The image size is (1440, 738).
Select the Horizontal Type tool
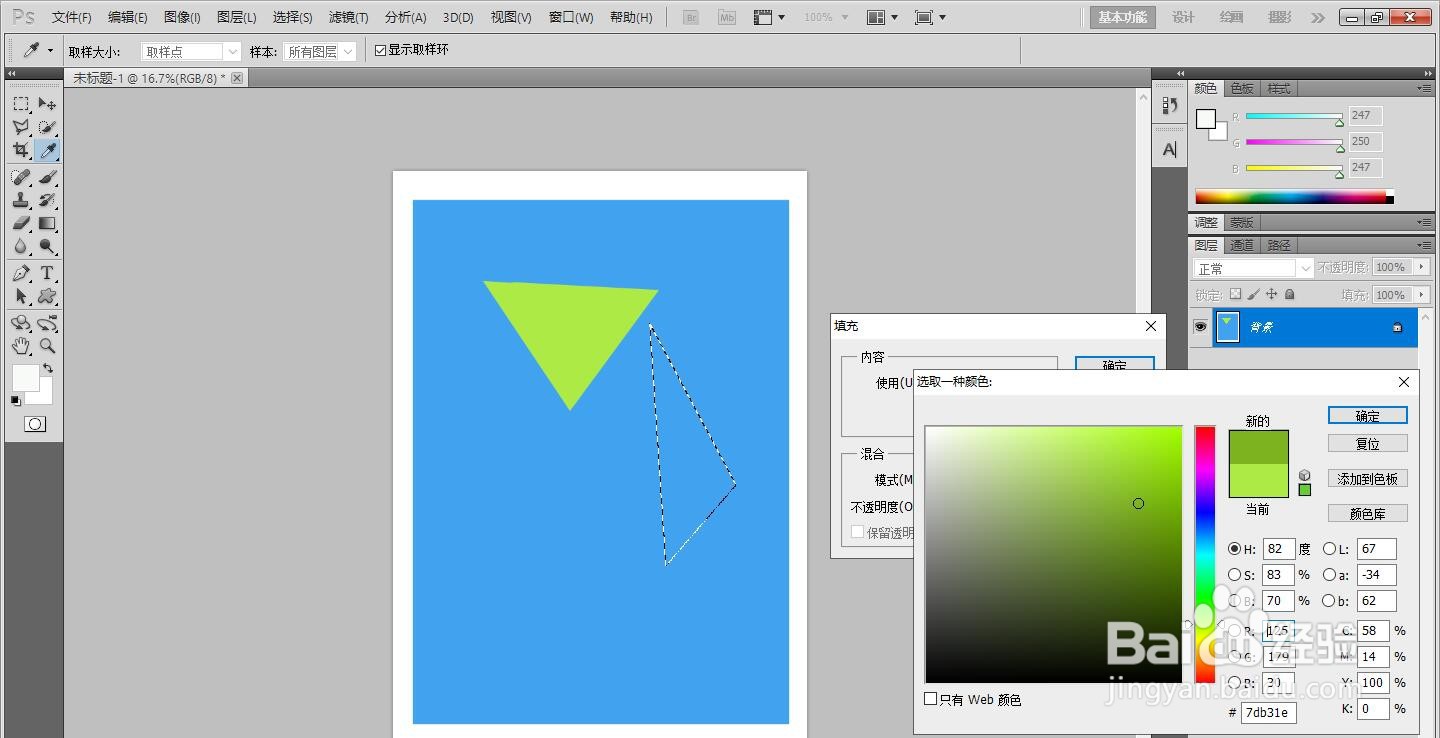(47, 273)
